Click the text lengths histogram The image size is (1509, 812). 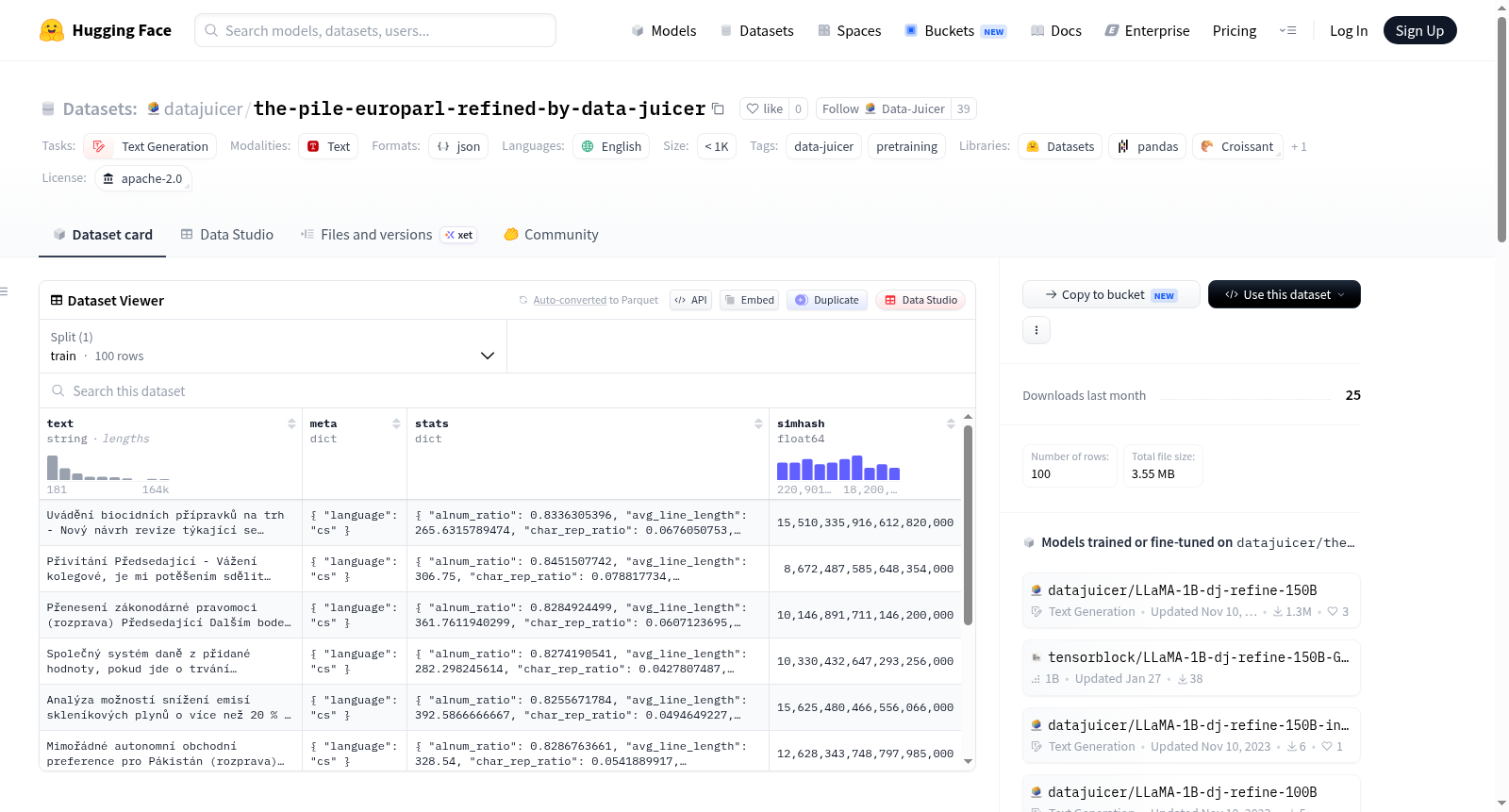108,468
